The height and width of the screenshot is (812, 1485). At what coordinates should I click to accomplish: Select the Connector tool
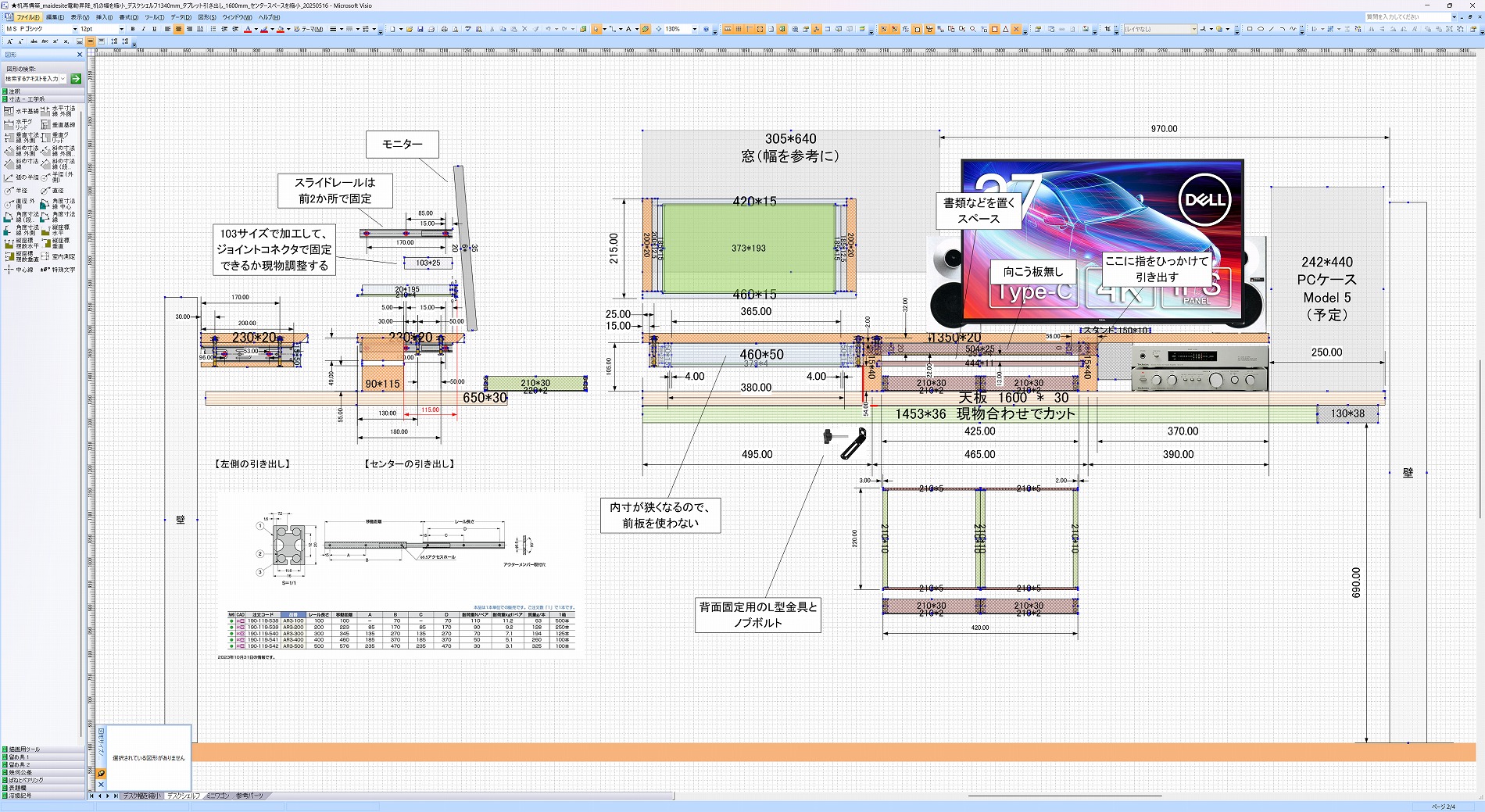[612, 29]
